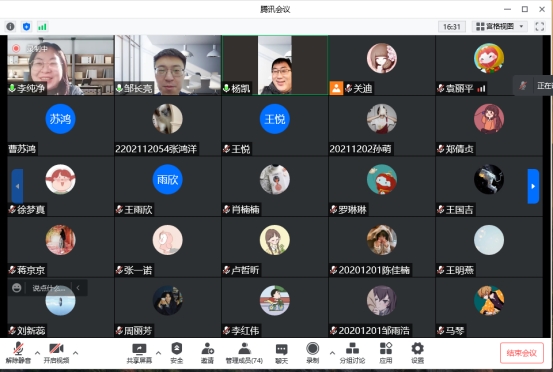Toggle the Record (录制) button

pos(312,353)
